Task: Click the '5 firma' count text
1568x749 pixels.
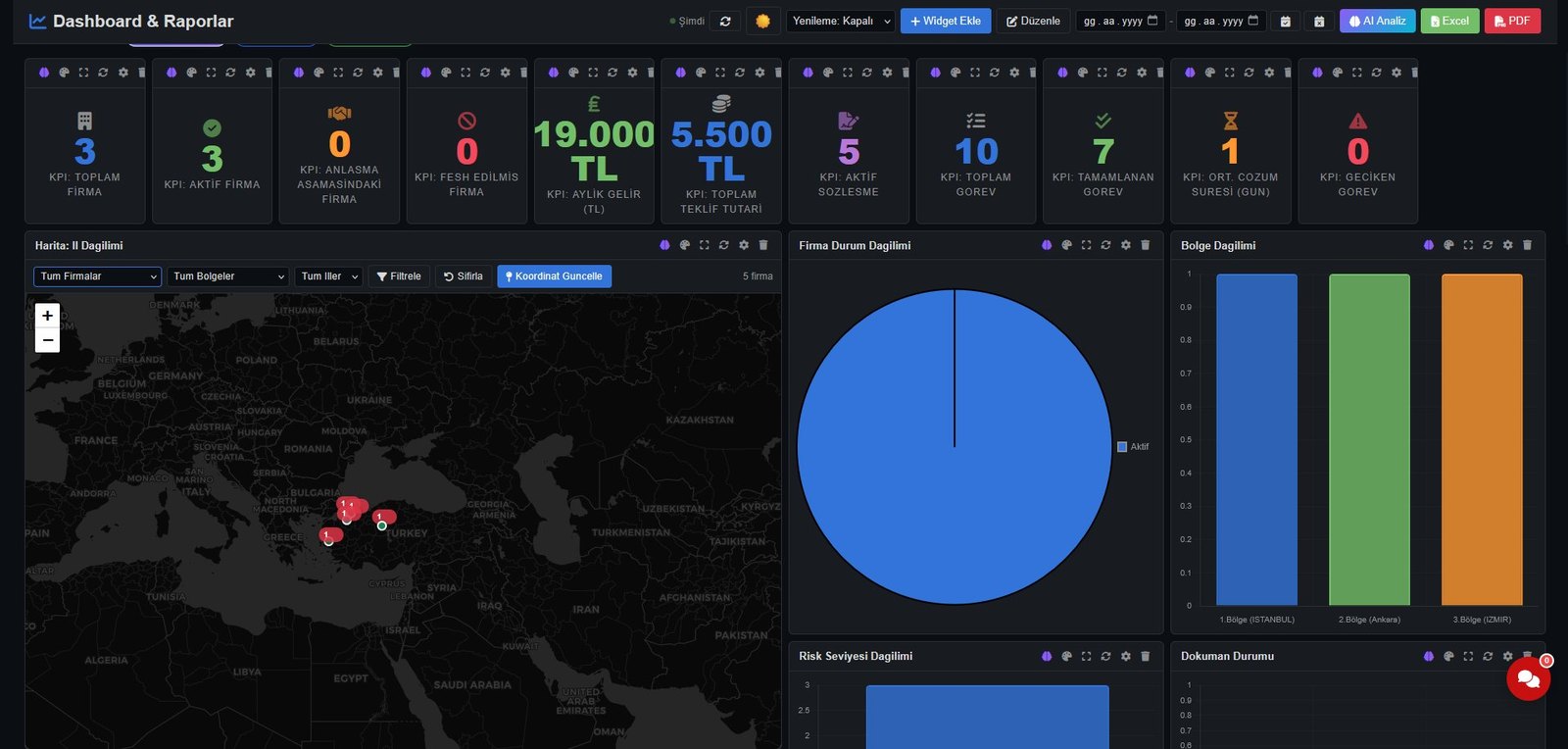Action: click(758, 276)
